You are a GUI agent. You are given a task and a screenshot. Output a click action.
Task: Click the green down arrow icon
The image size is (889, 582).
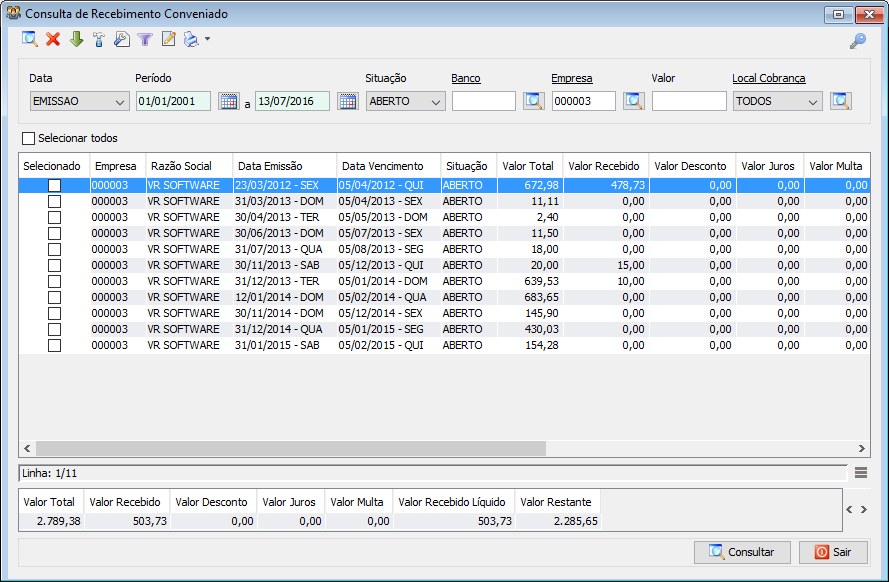(x=76, y=40)
